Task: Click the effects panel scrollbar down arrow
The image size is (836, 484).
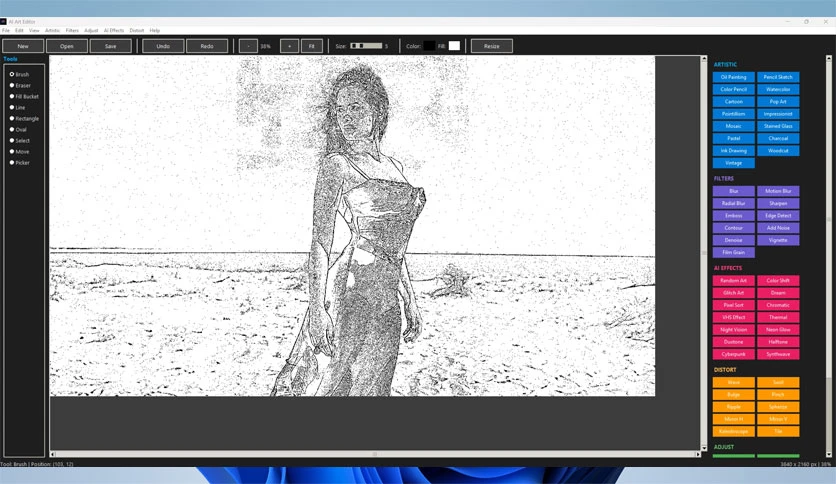Action: pos(829,454)
